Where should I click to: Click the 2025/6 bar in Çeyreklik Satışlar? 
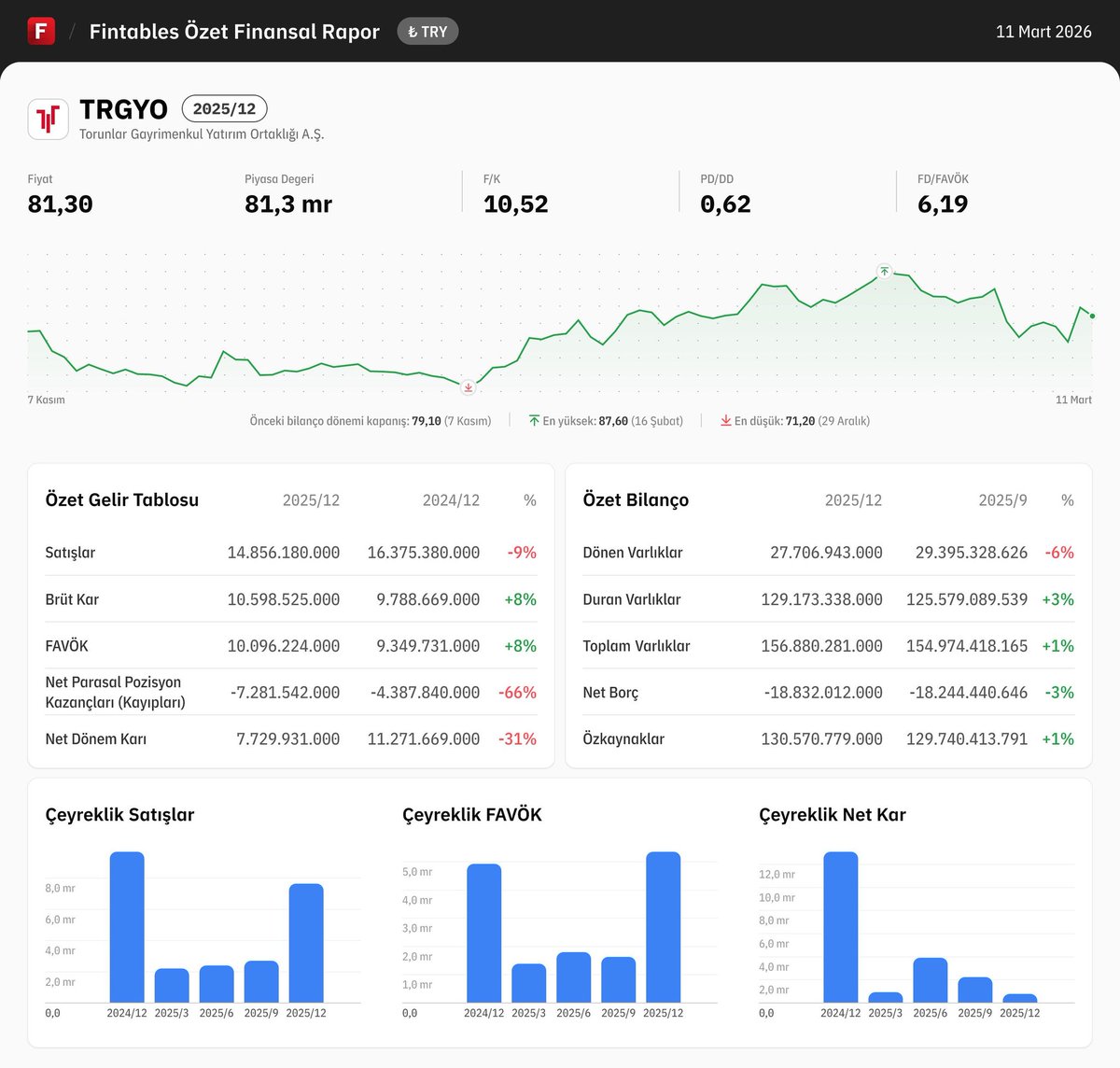click(217, 984)
